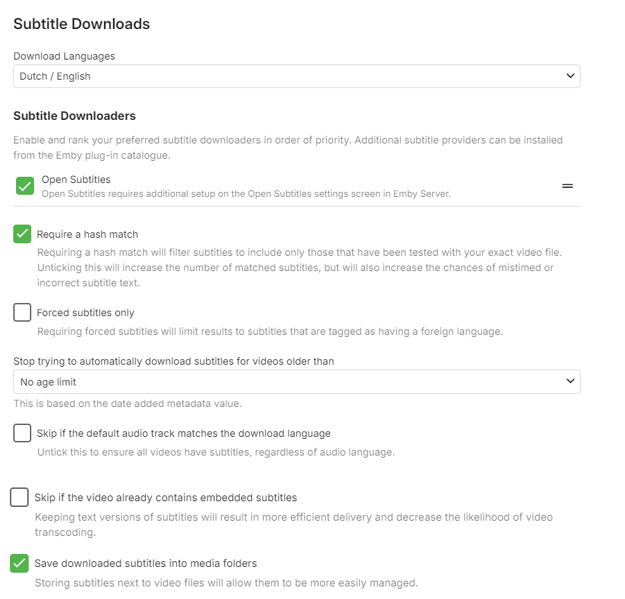Click the chevron arrow on the age limit selector
The image size is (625, 599).
click(x=570, y=381)
